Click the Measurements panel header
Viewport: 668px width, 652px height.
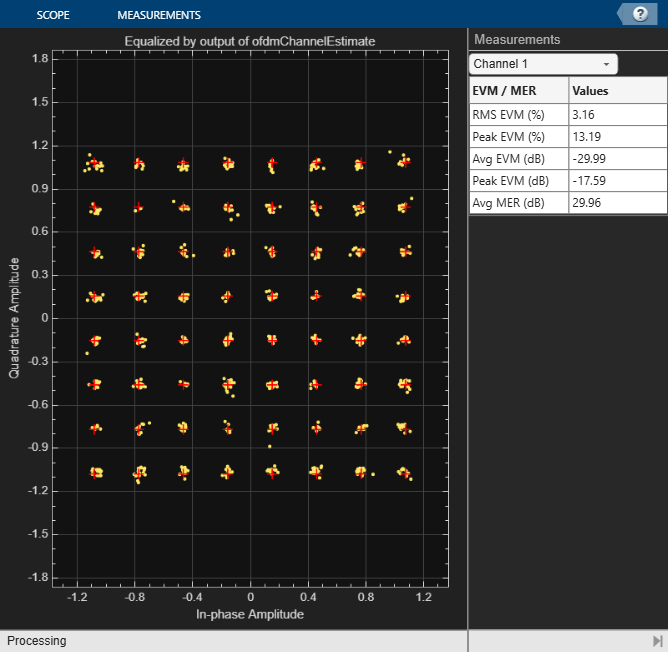click(x=517, y=39)
